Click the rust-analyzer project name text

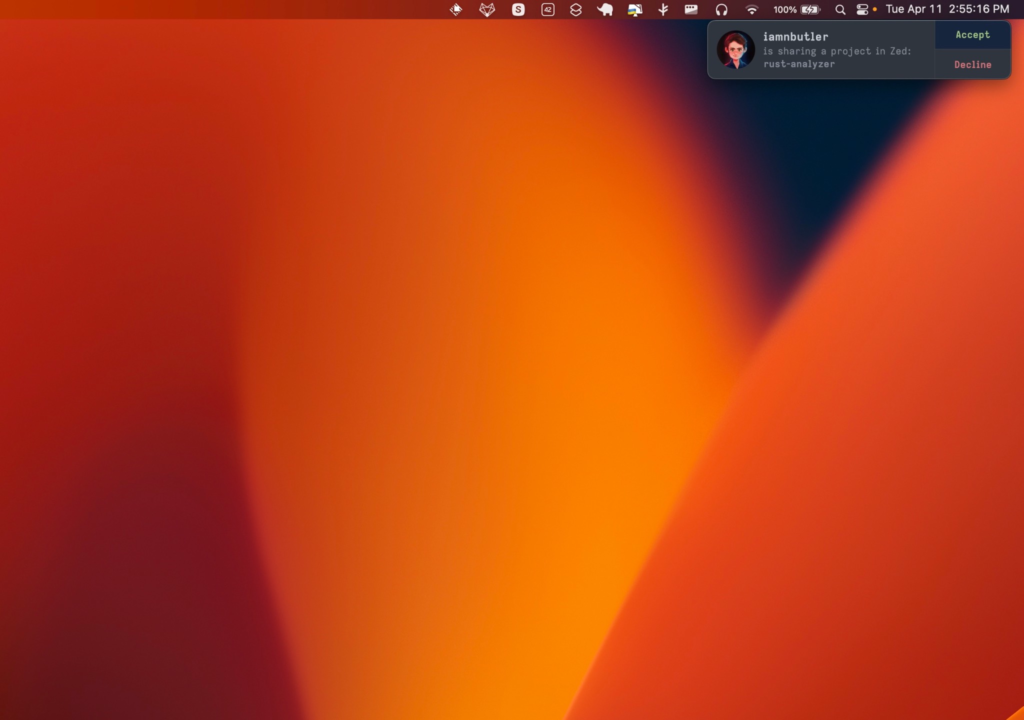click(x=799, y=64)
